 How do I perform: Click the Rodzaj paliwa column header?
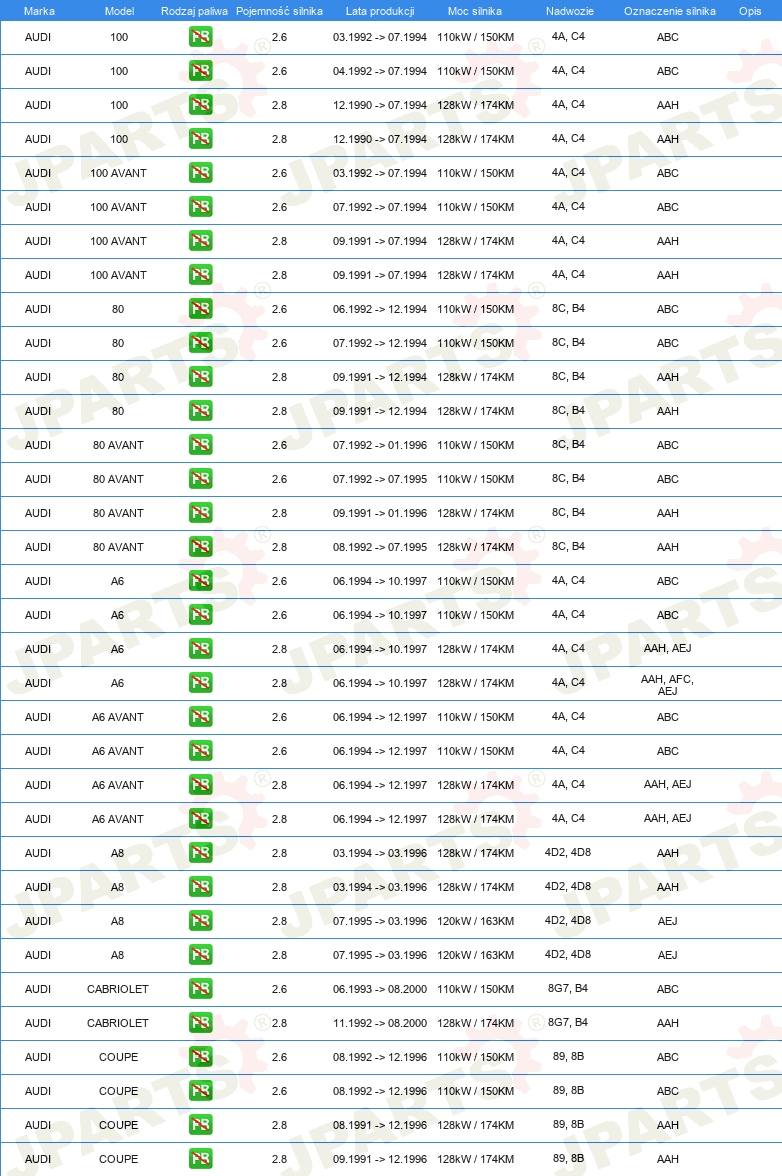coord(194,11)
